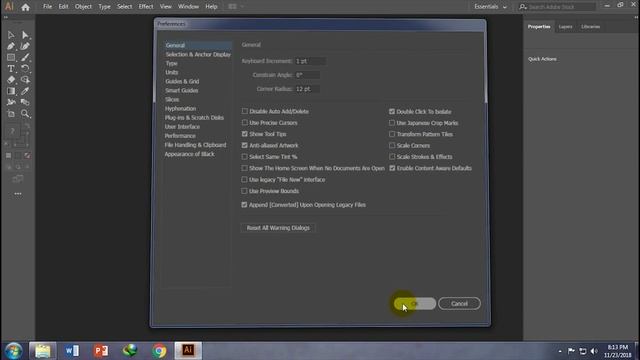Enable Transform Pattern Tiles checkbox
The height and width of the screenshot is (360, 640).
click(392, 134)
